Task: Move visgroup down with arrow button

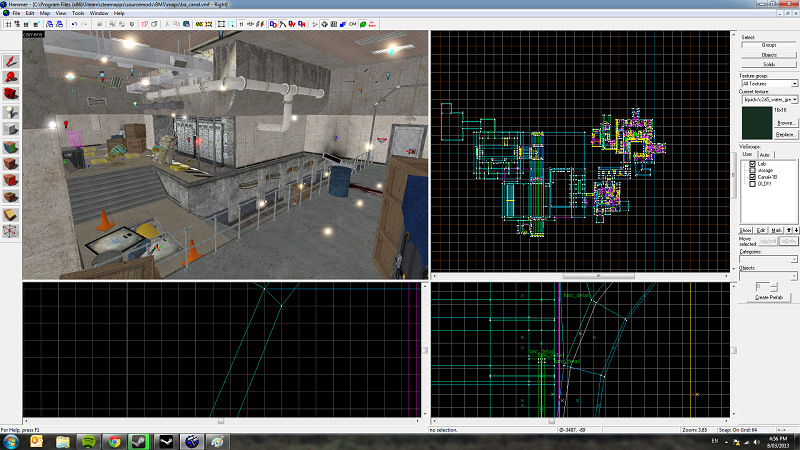Action: [x=796, y=231]
